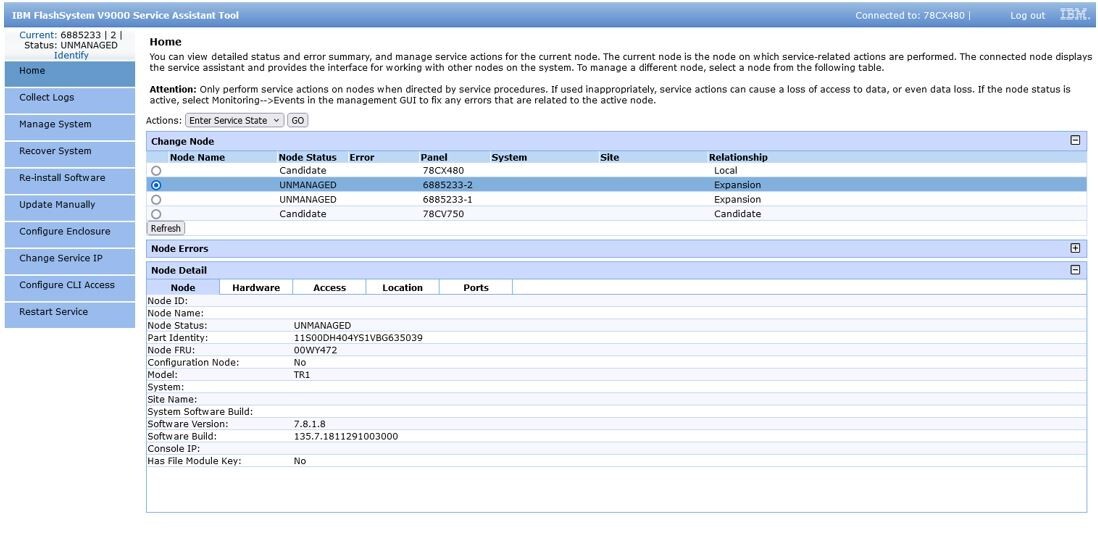Click Software Version value 7.8.1.8
This screenshot has height=540, width=1098.
pos(310,424)
